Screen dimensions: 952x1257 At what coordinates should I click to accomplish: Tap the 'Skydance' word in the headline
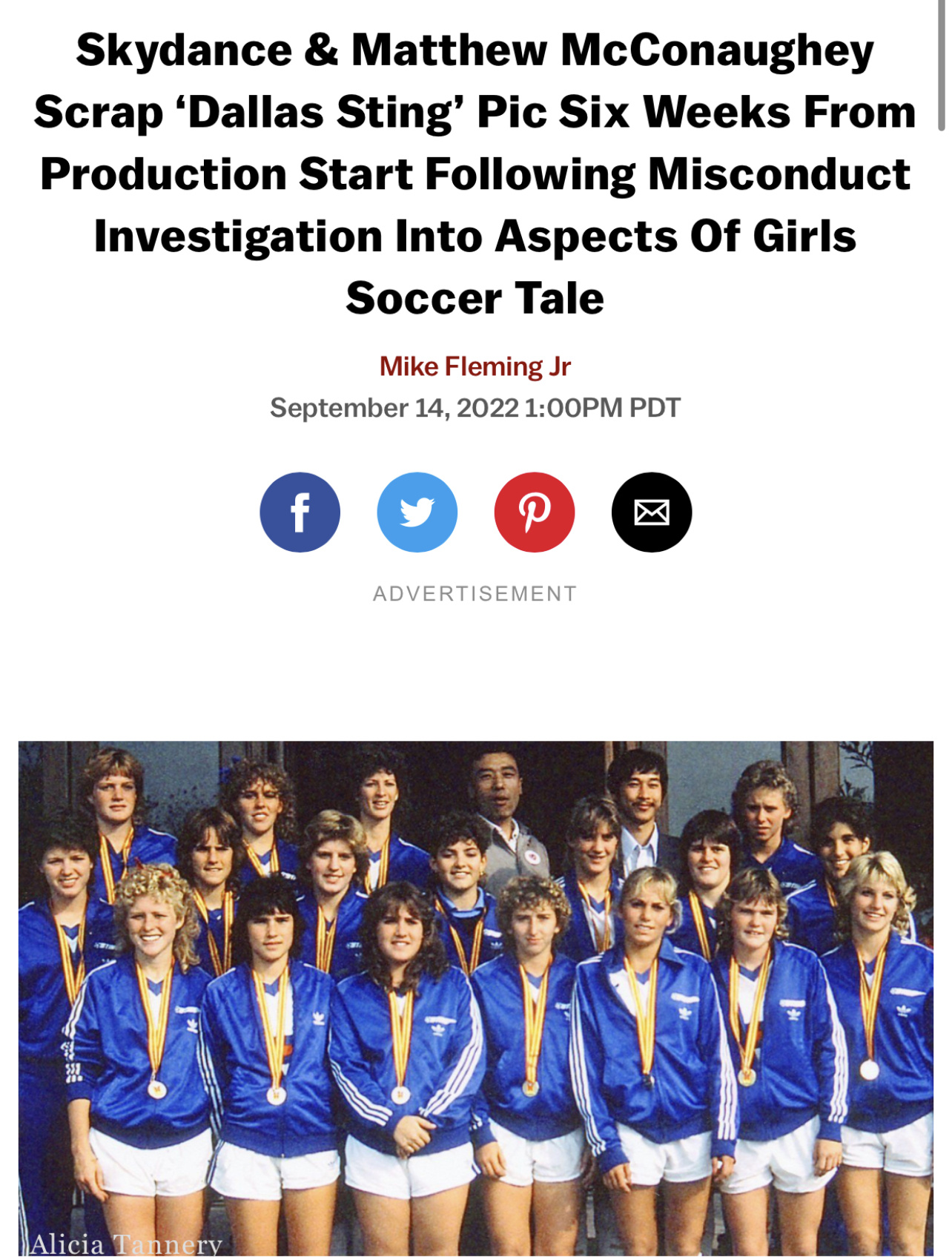point(184,50)
